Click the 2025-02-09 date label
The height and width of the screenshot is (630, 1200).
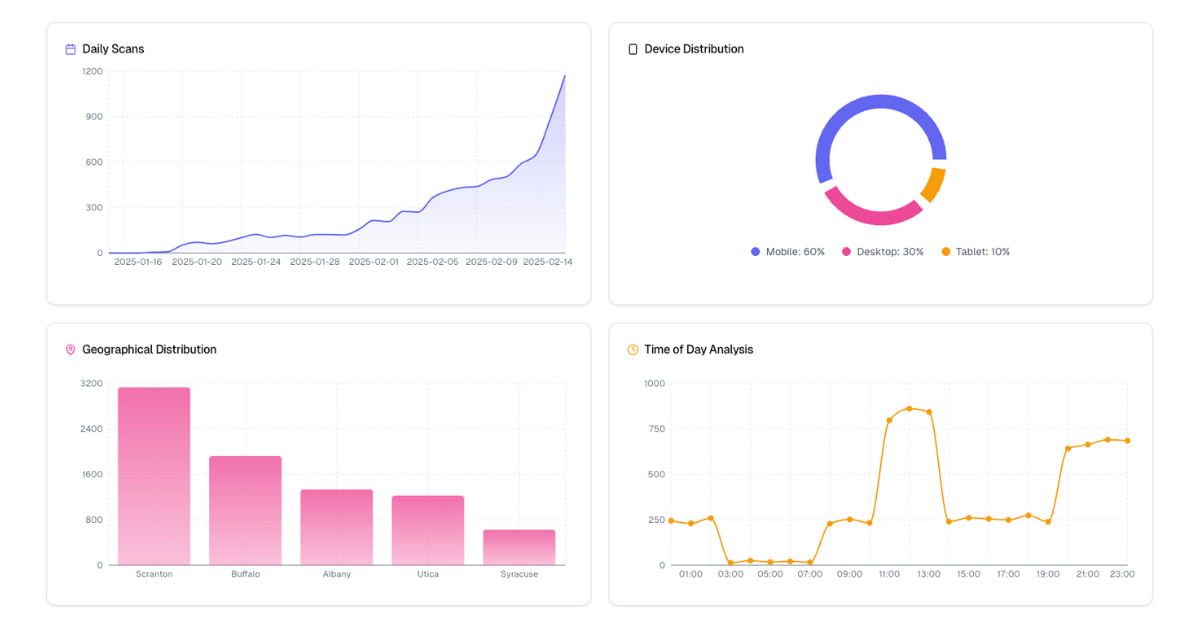click(492, 262)
